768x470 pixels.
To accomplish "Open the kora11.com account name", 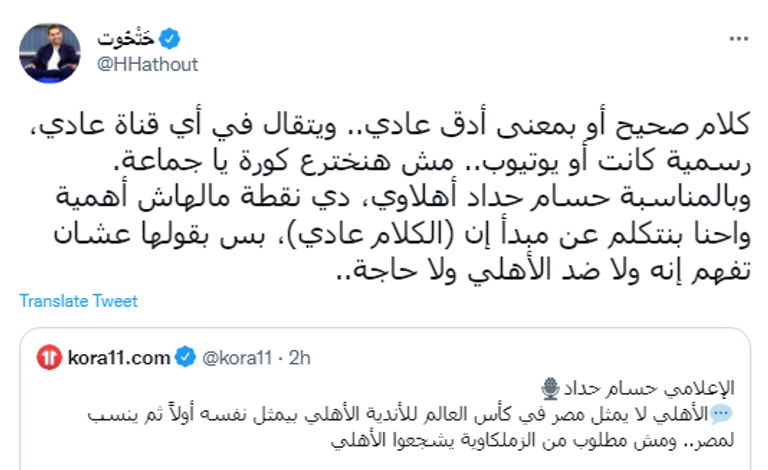I will click(x=118, y=355).
